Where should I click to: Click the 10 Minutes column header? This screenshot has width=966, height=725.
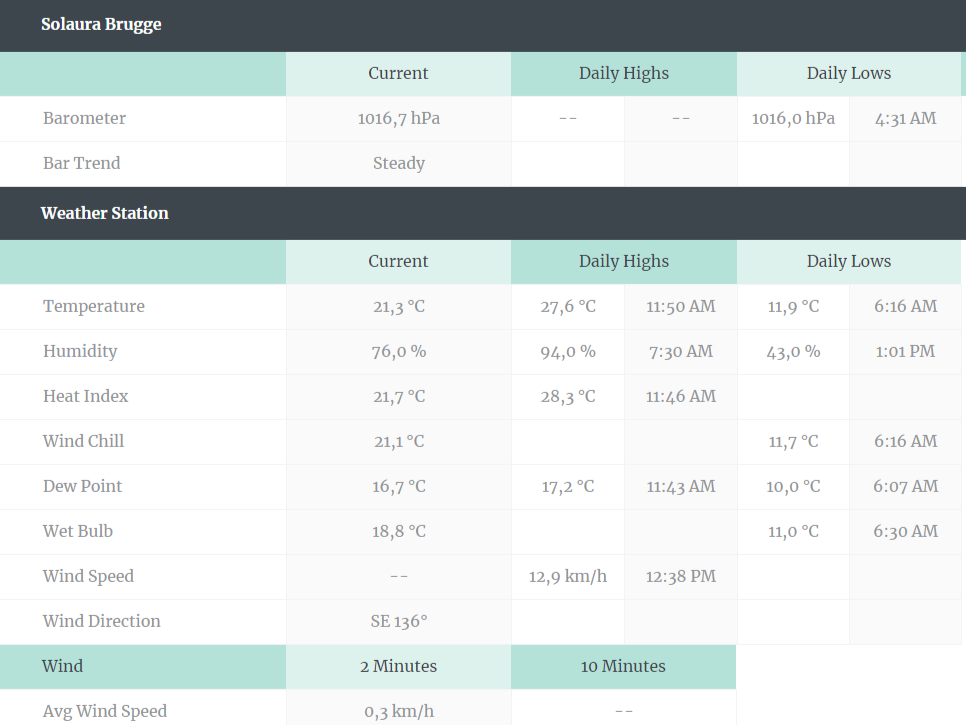coord(623,666)
